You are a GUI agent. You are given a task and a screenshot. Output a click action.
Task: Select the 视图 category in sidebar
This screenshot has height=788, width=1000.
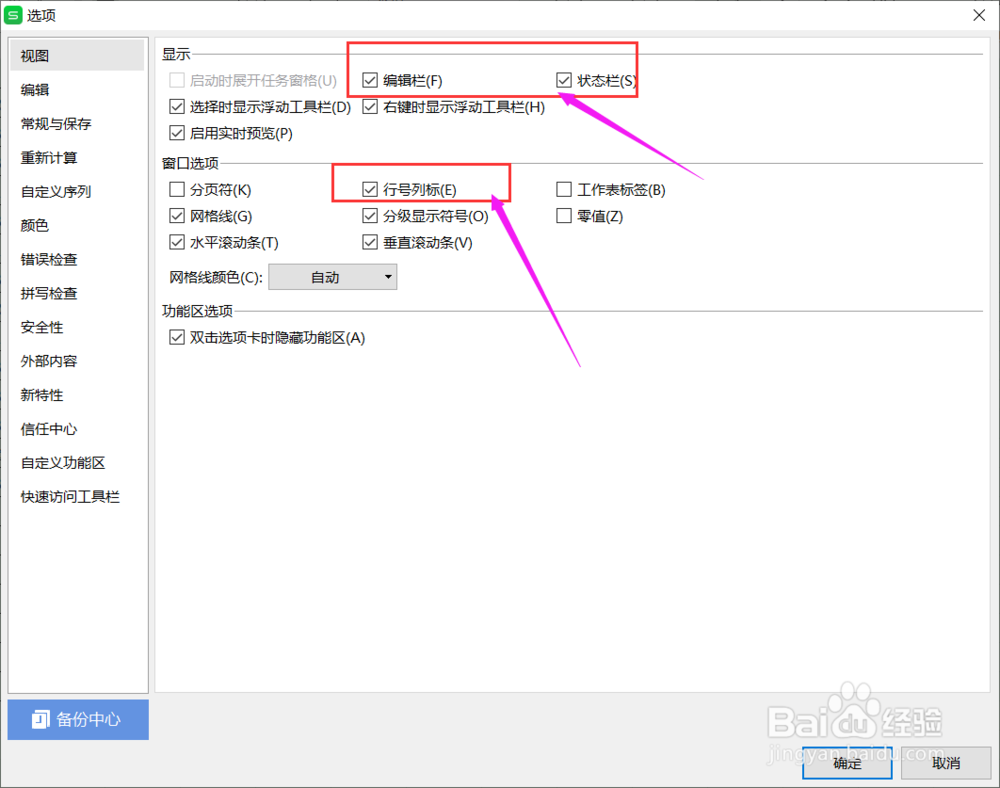coord(77,55)
